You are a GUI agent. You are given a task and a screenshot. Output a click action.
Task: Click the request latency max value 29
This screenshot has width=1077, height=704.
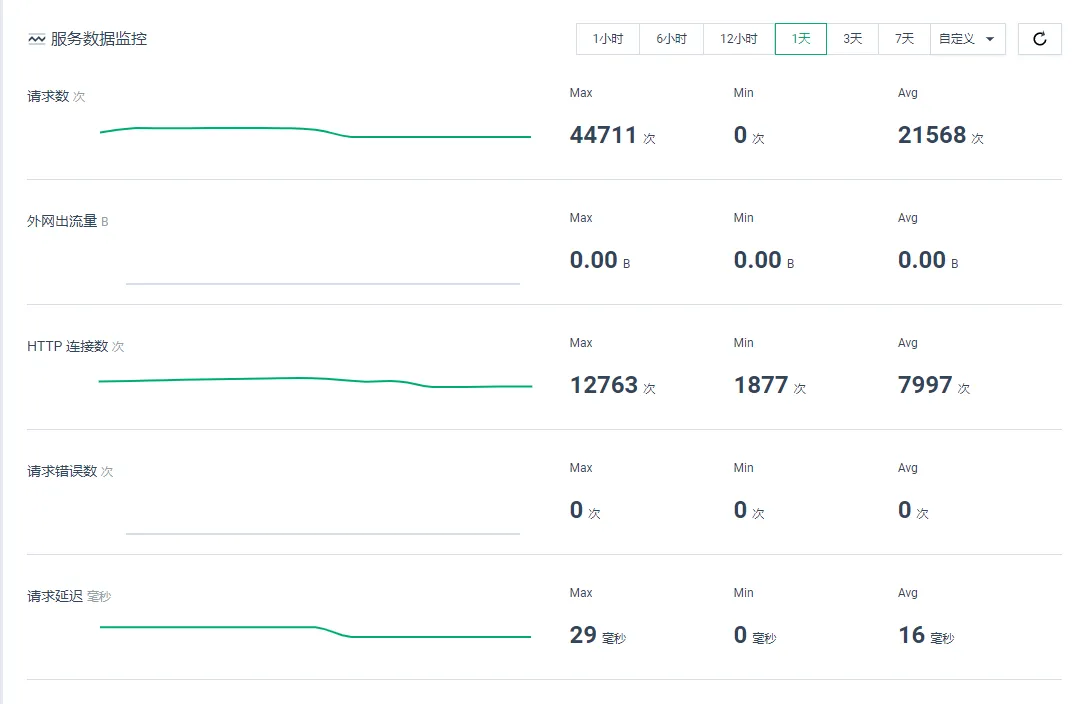pyautogui.click(x=583, y=635)
